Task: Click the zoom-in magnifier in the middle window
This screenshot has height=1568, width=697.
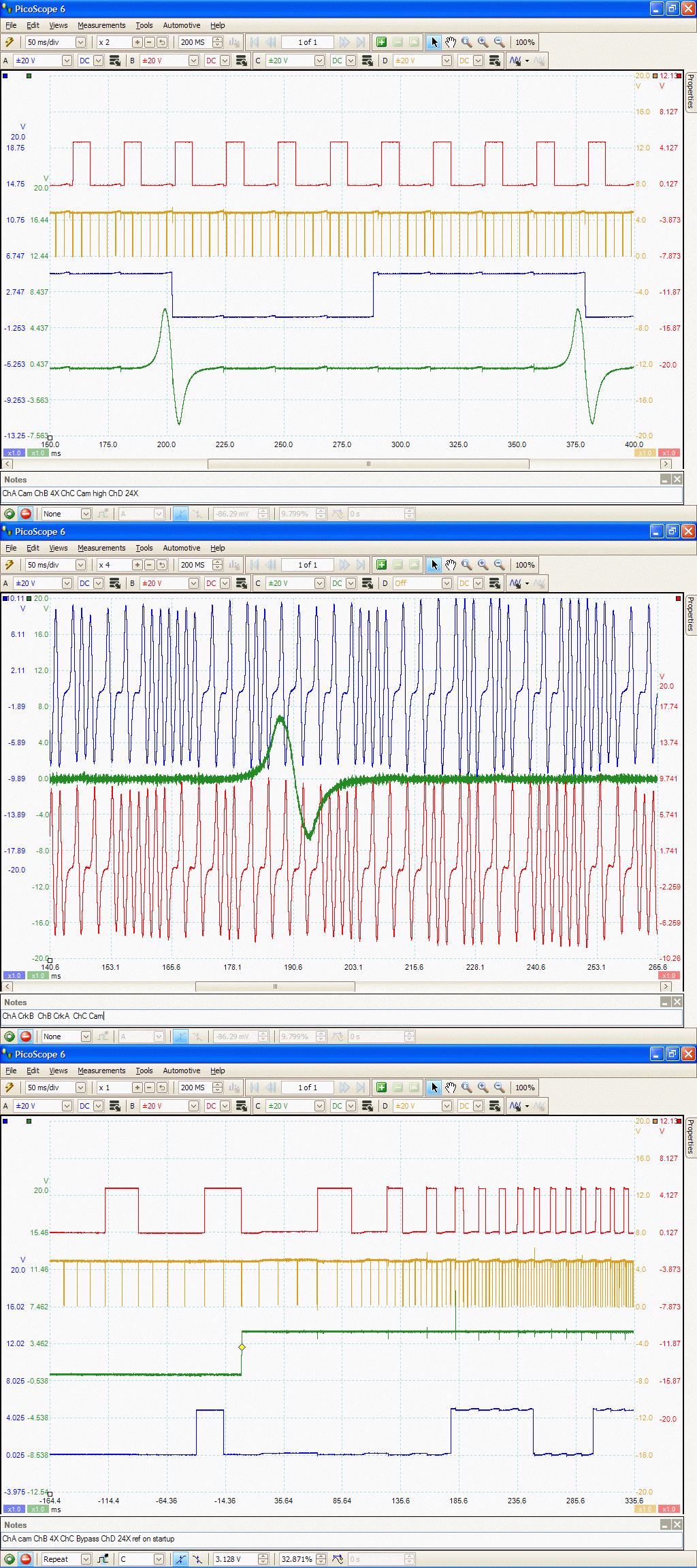Action: (483, 565)
